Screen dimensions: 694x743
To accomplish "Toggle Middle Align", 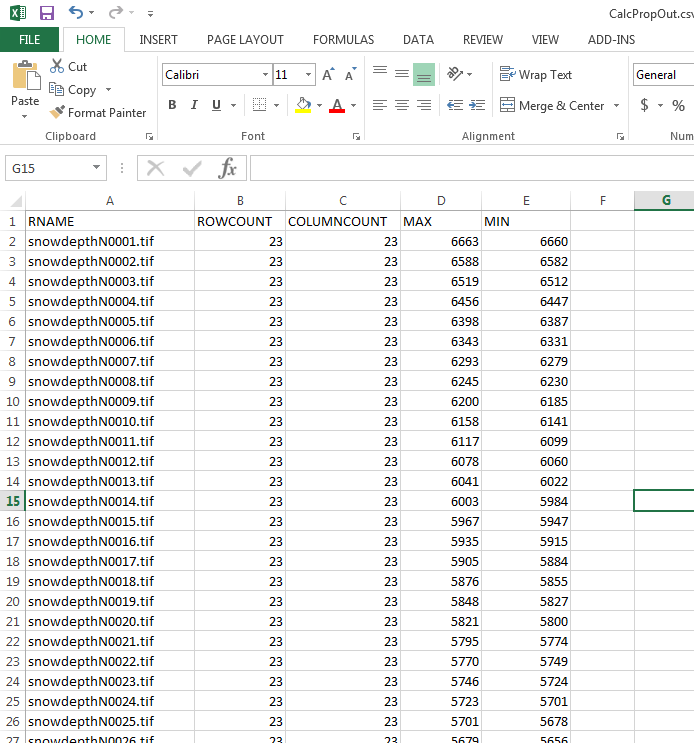I will [x=402, y=74].
